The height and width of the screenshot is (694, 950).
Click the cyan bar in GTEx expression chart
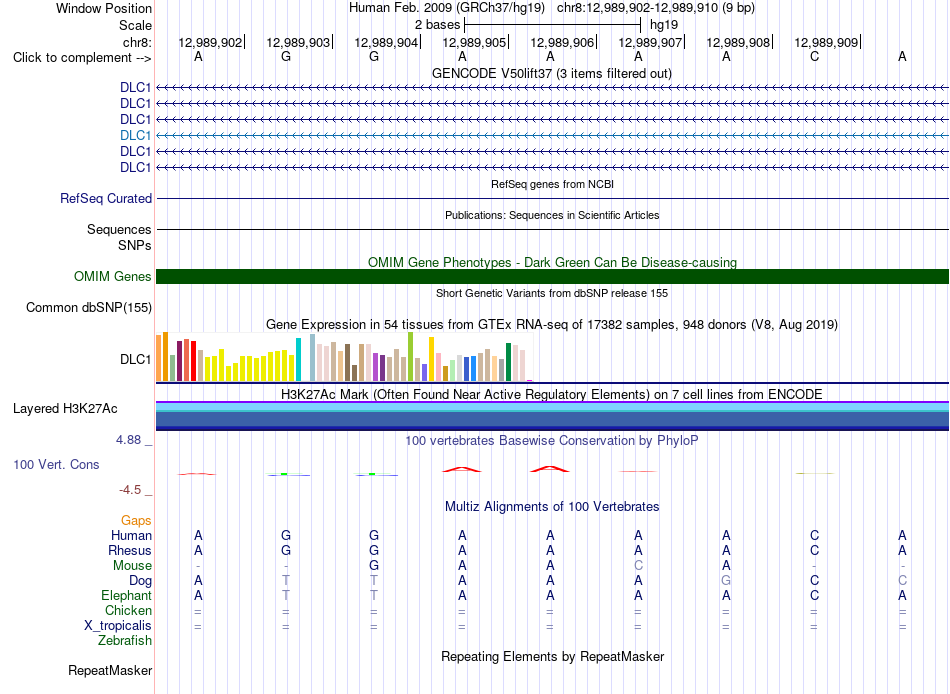click(x=298, y=359)
